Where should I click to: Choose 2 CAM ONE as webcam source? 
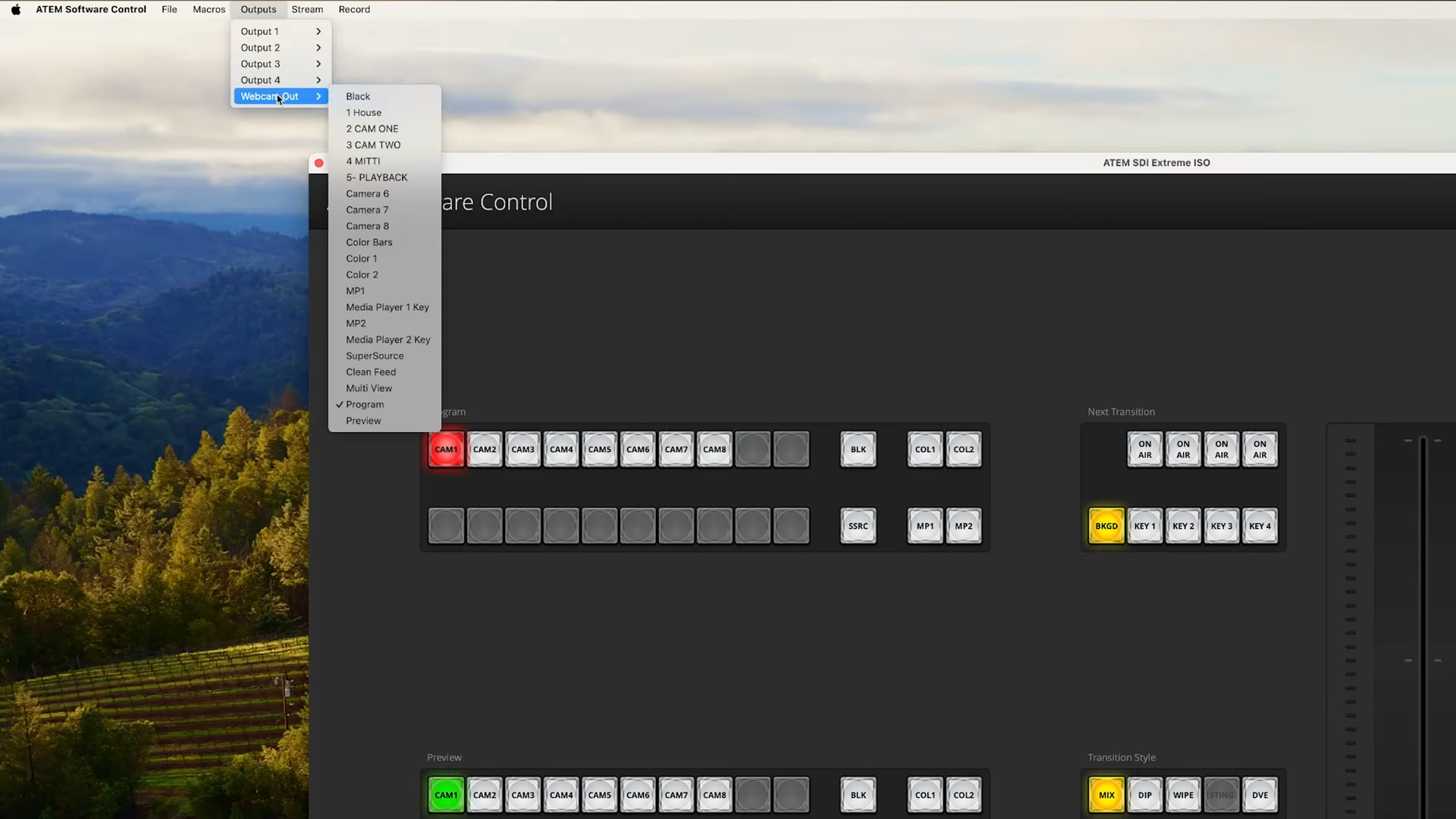click(x=384, y=129)
